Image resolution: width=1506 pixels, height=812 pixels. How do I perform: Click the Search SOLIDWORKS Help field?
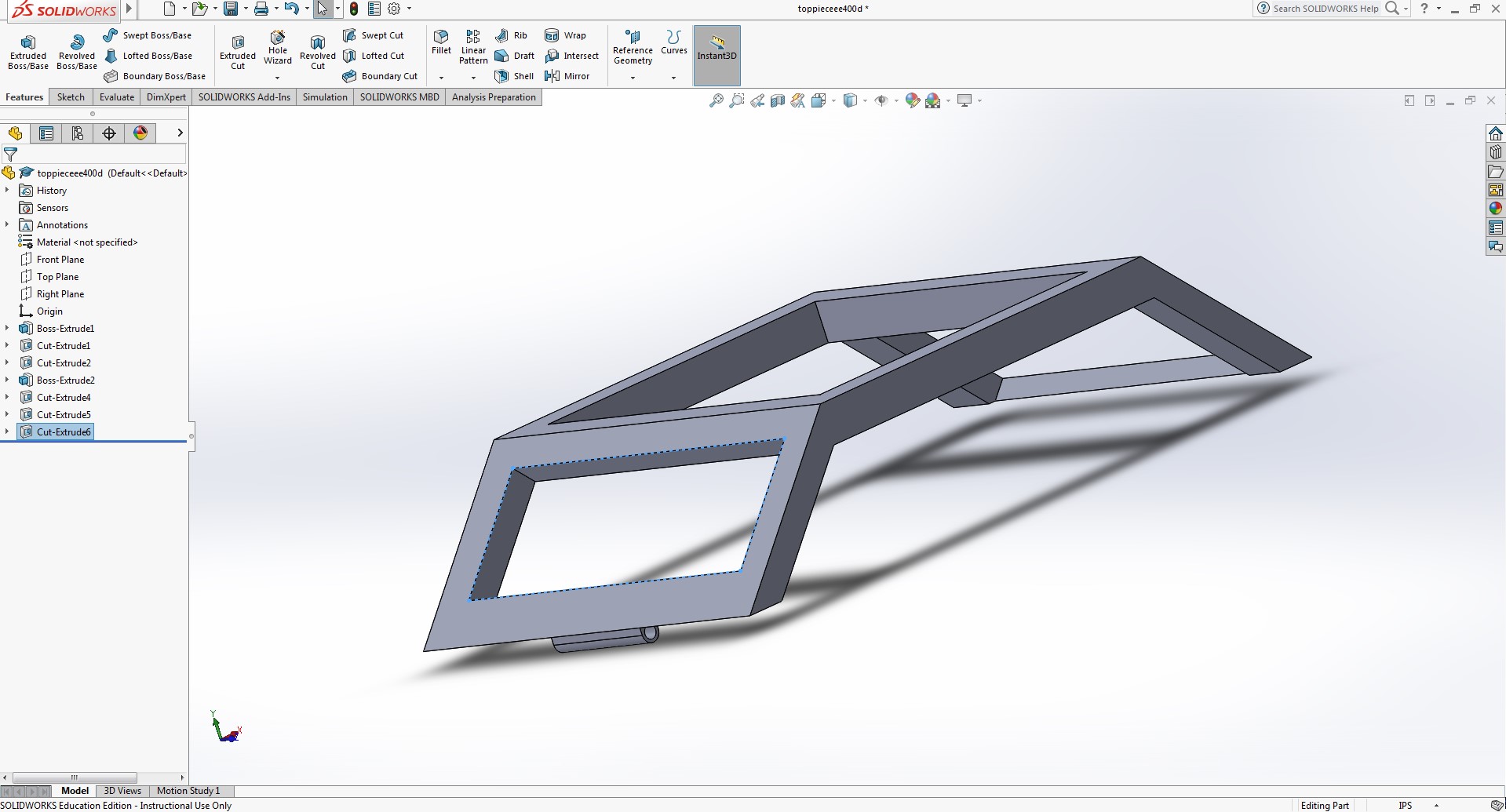pos(1325,9)
